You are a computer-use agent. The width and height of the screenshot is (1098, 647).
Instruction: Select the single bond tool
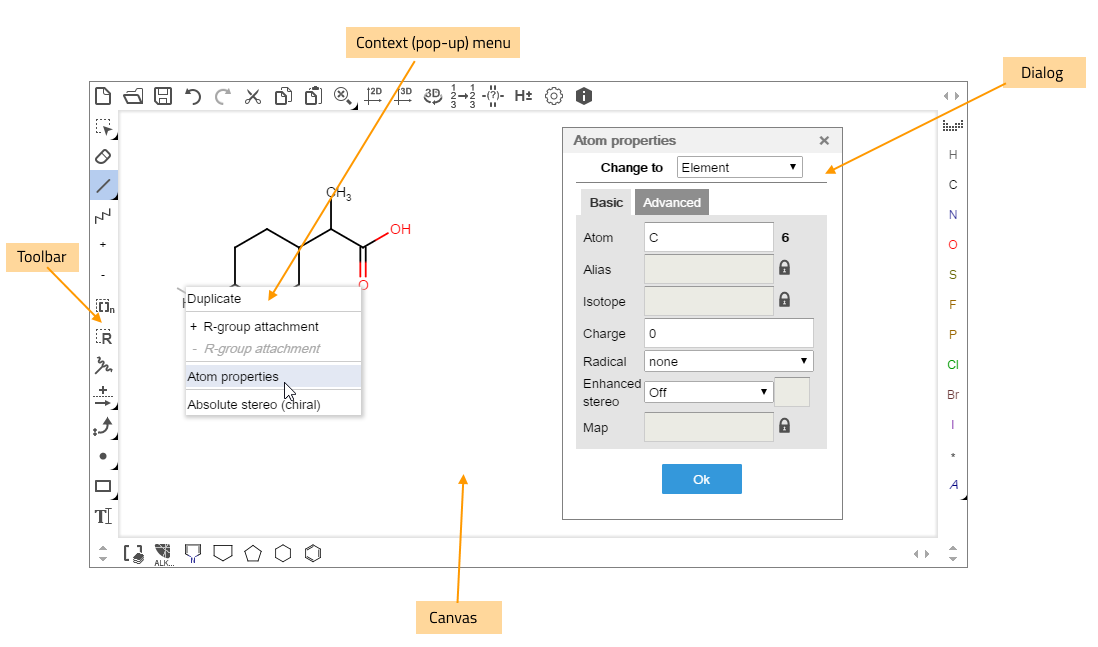tap(103, 185)
